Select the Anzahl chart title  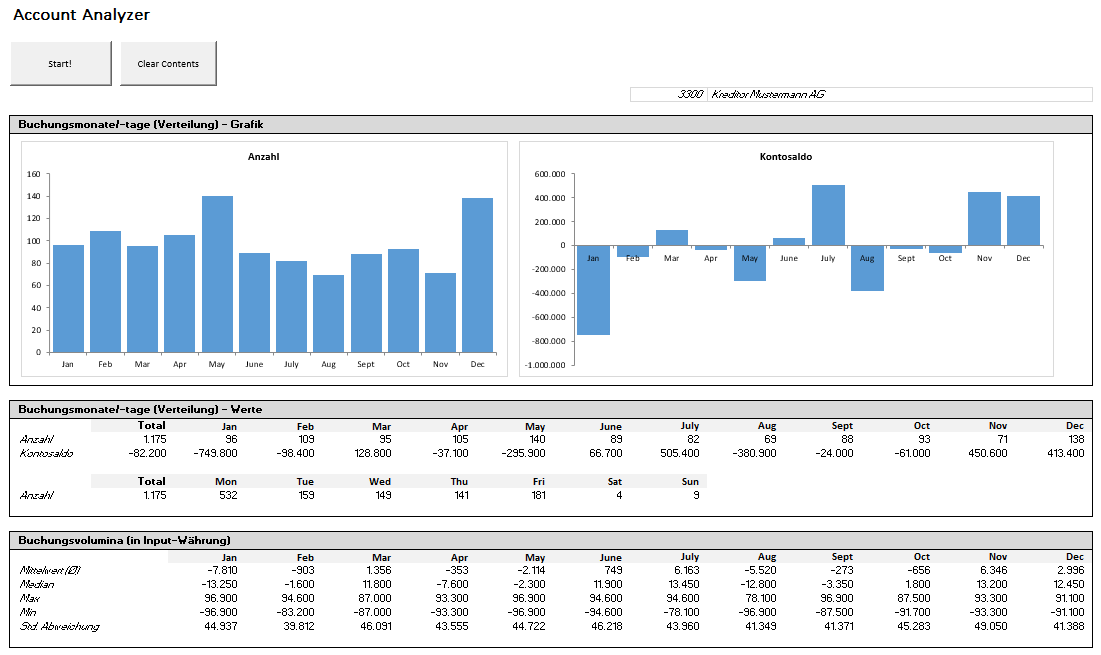click(264, 157)
